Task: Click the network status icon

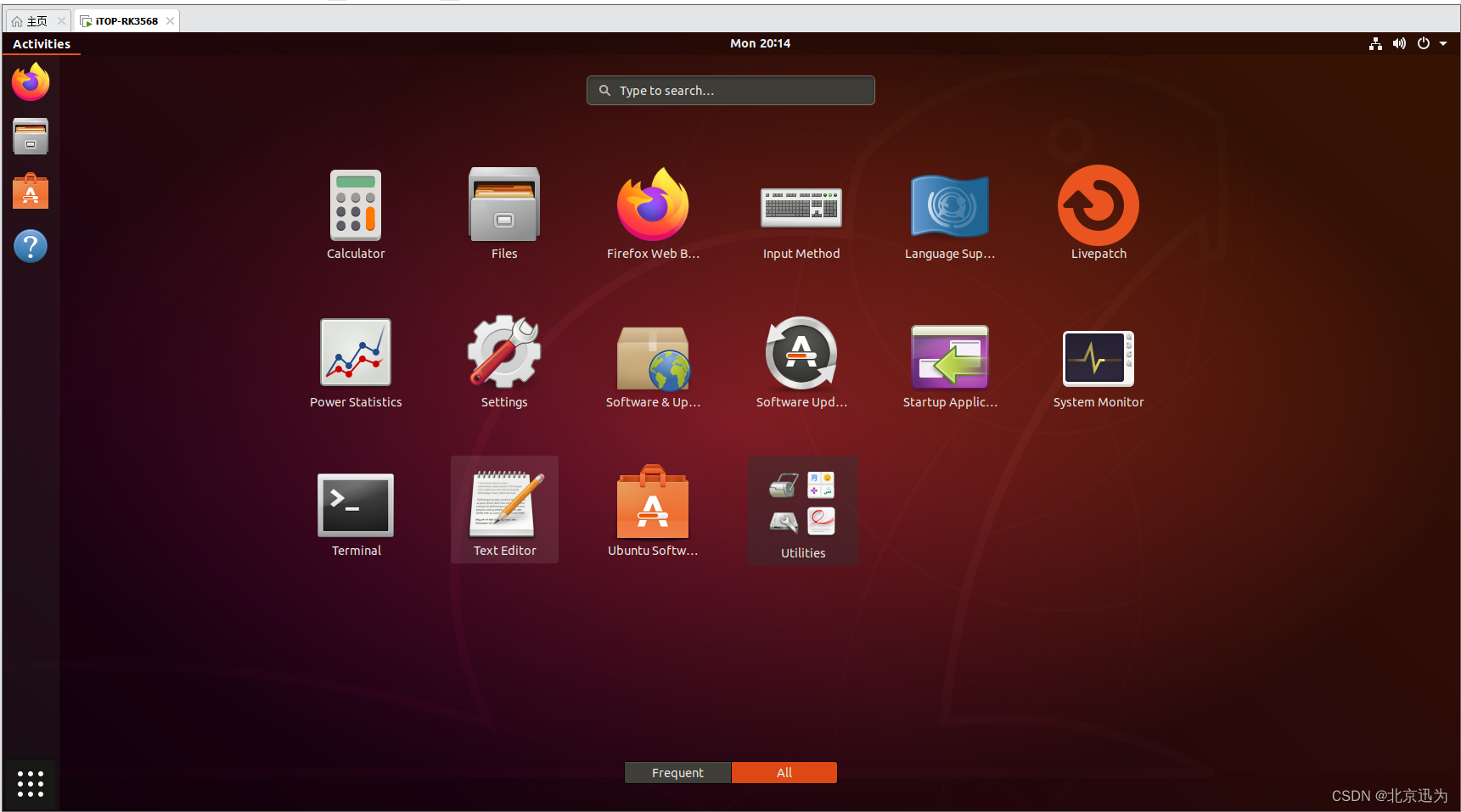Action: pos(1375,43)
